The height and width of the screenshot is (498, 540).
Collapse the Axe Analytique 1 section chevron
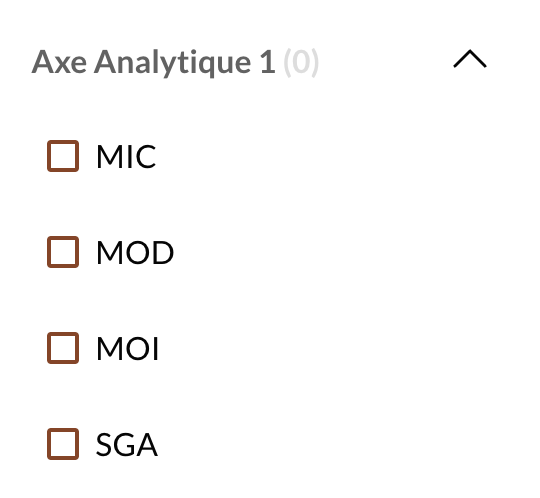(x=470, y=59)
